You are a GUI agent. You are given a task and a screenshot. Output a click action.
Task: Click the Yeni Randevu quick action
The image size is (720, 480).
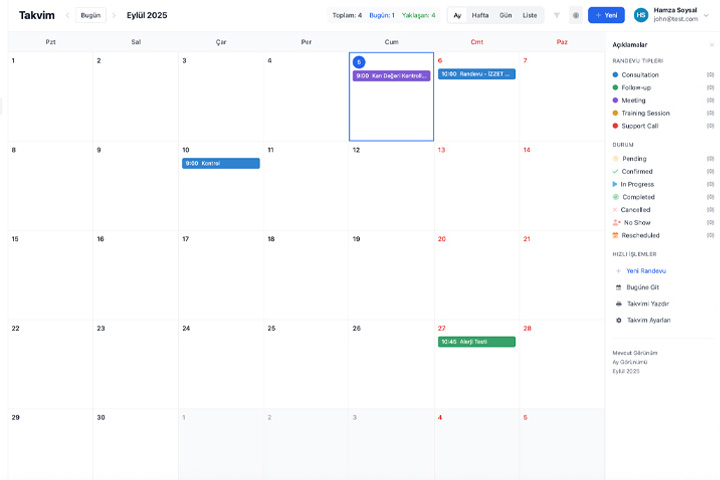645,271
